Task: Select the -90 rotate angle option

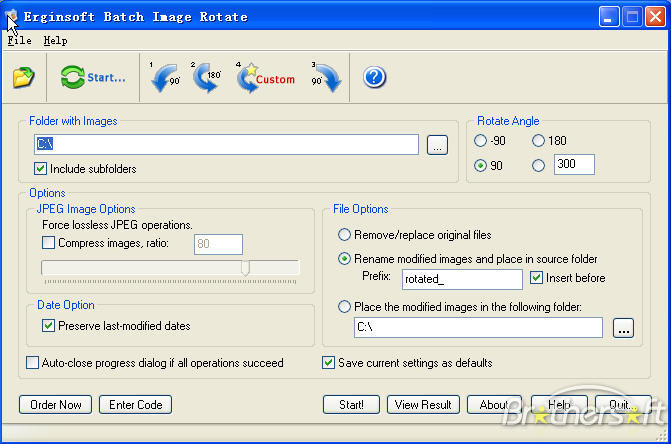Action: coord(490,141)
